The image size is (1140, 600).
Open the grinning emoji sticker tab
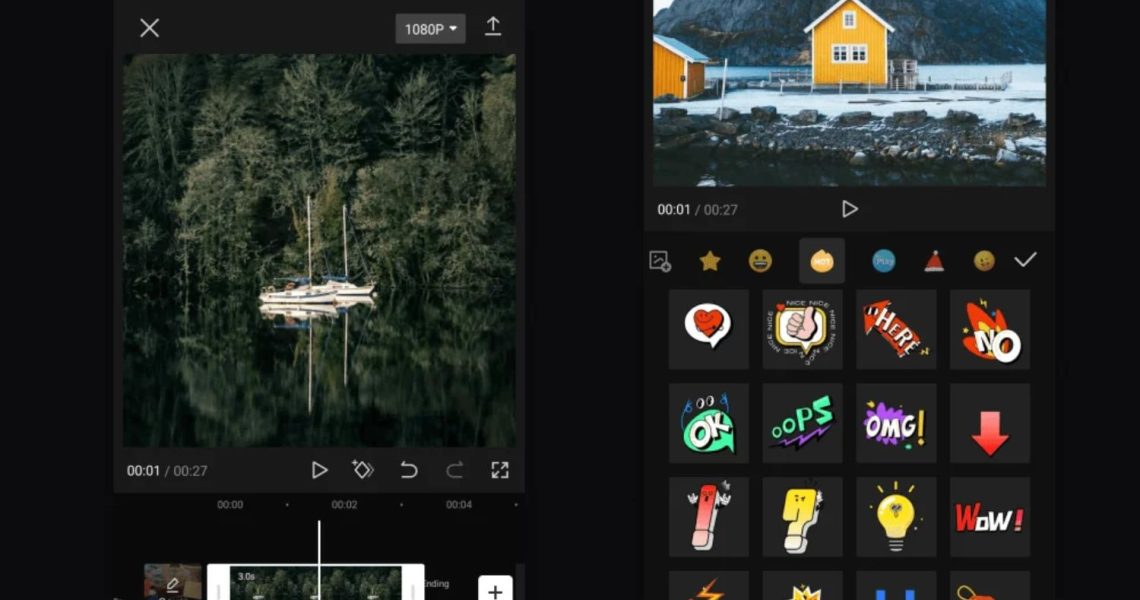tap(760, 260)
